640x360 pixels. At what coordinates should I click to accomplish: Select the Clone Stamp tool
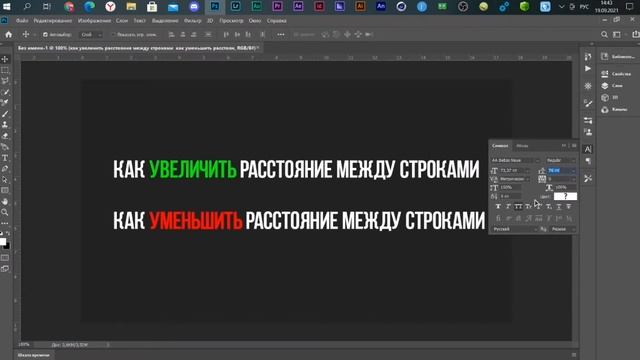coord(5,125)
